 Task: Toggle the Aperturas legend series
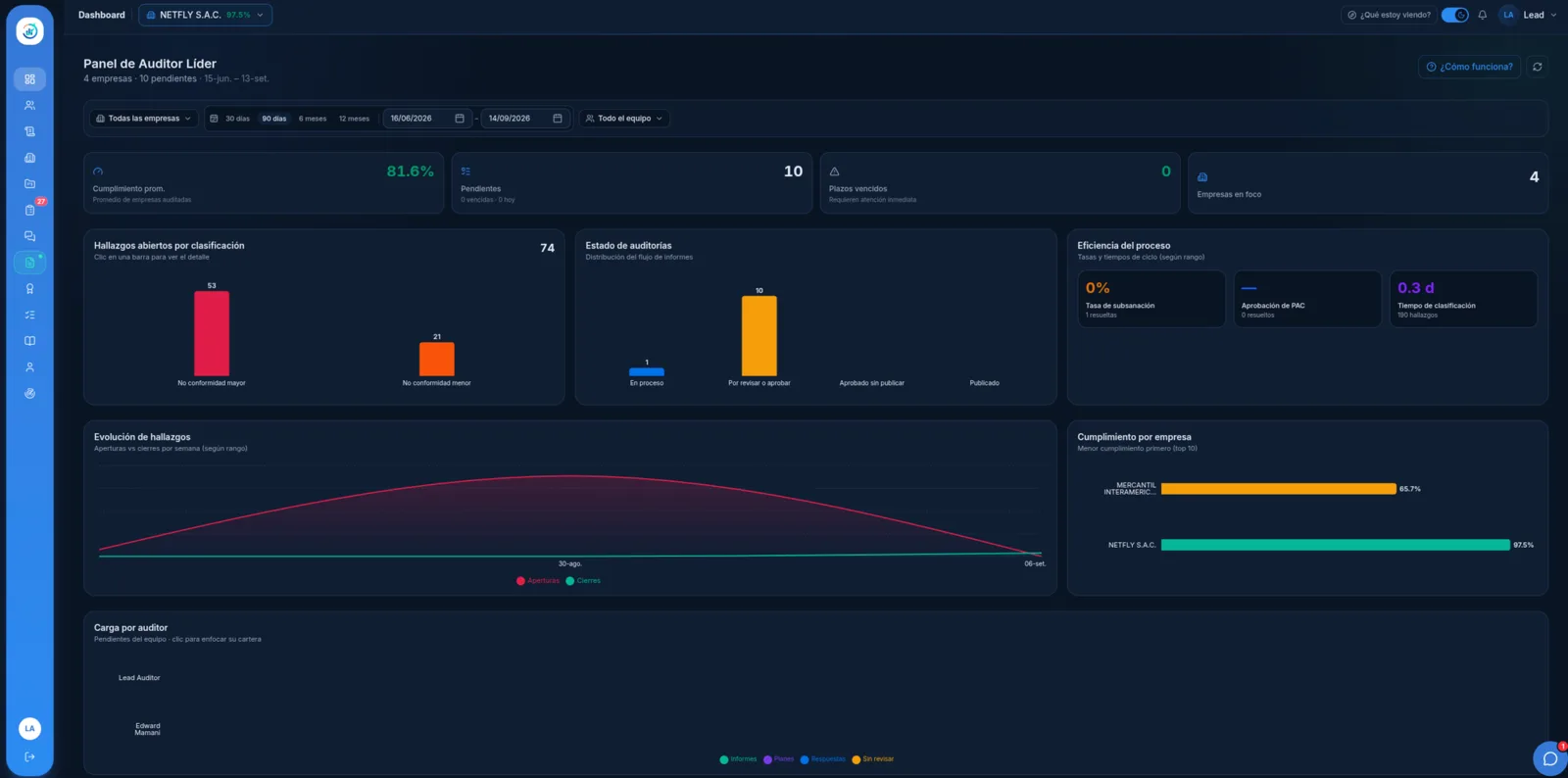click(x=538, y=581)
